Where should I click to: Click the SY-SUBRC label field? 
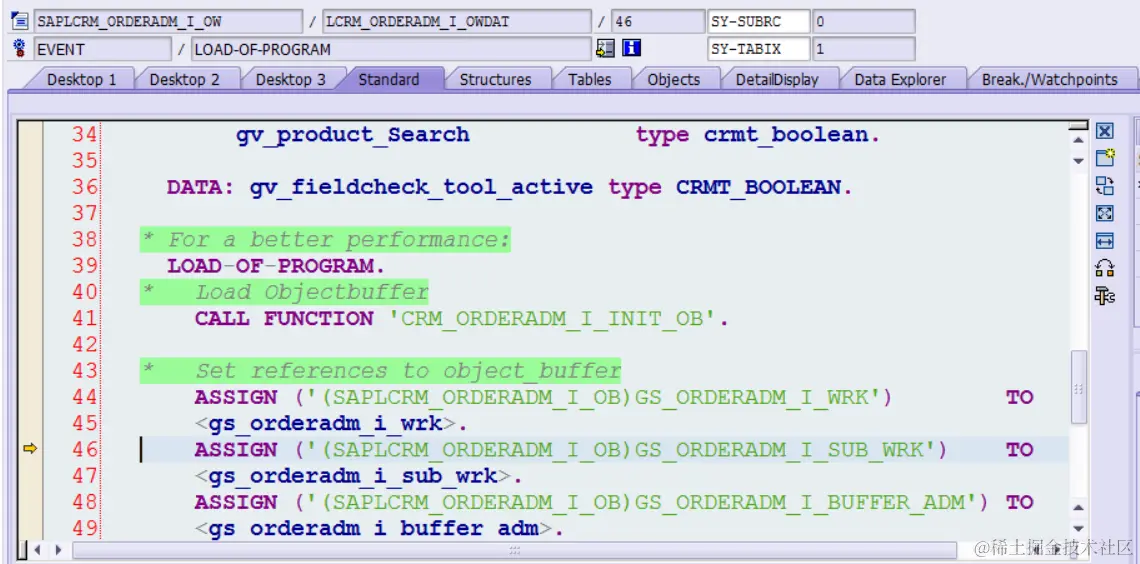coord(758,22)
